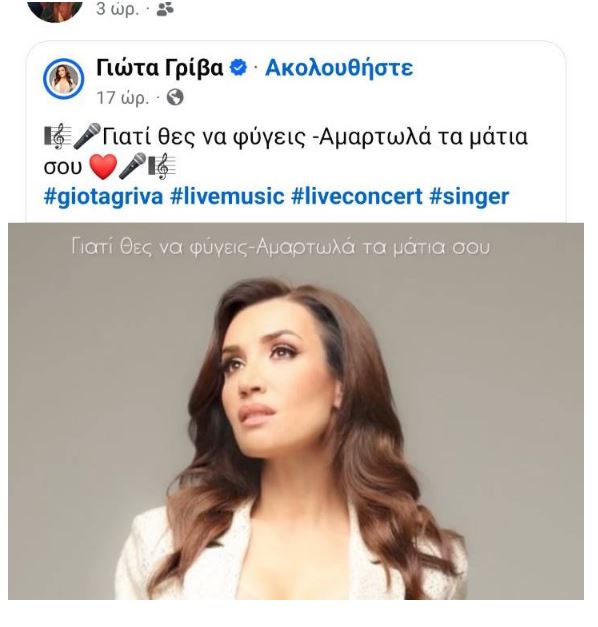Viewport: 598px width, 627px height.
Task: Click the microphone emoji after the heart
Action: (133, 166)
